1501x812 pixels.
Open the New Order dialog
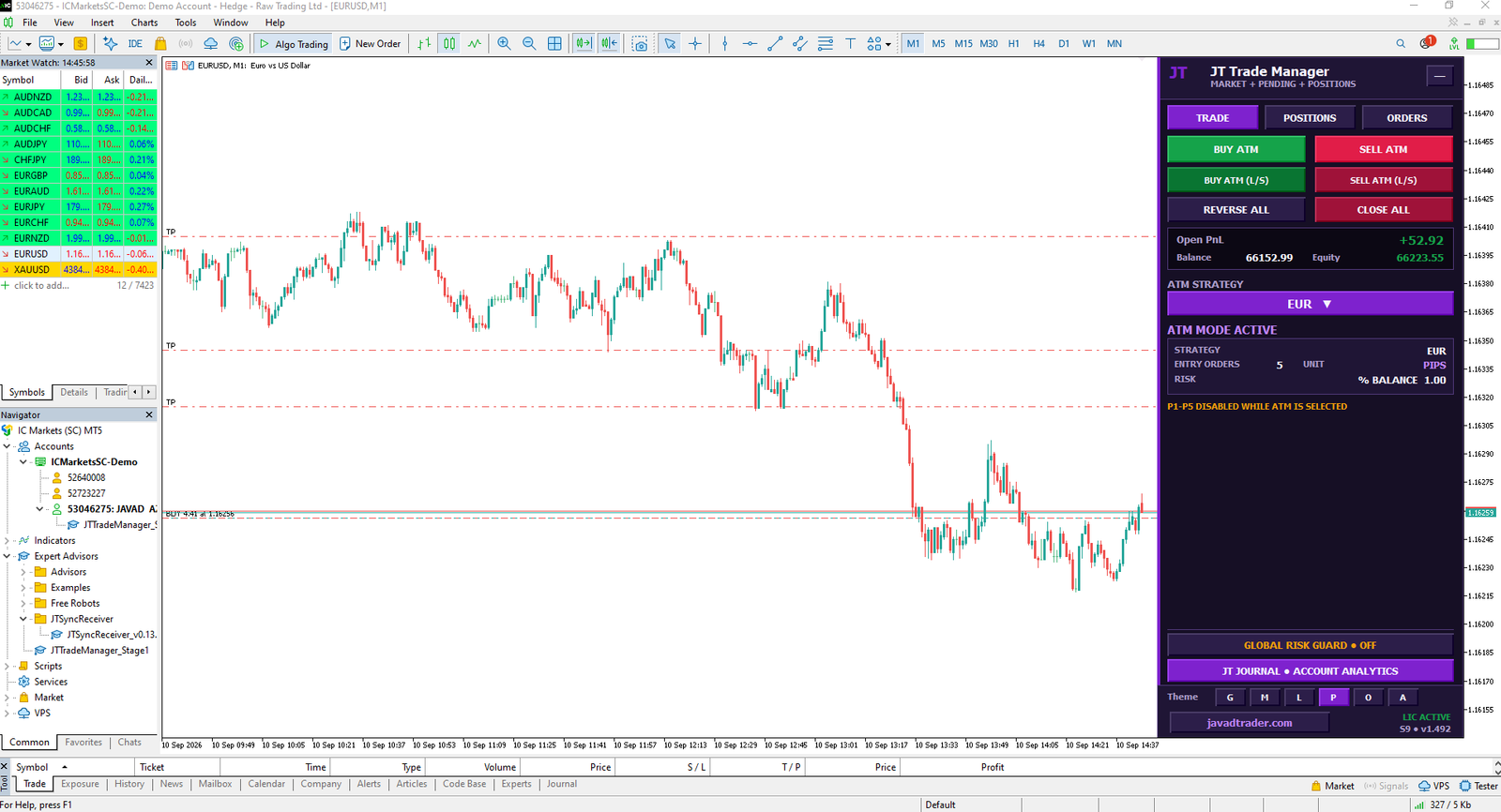370,43
